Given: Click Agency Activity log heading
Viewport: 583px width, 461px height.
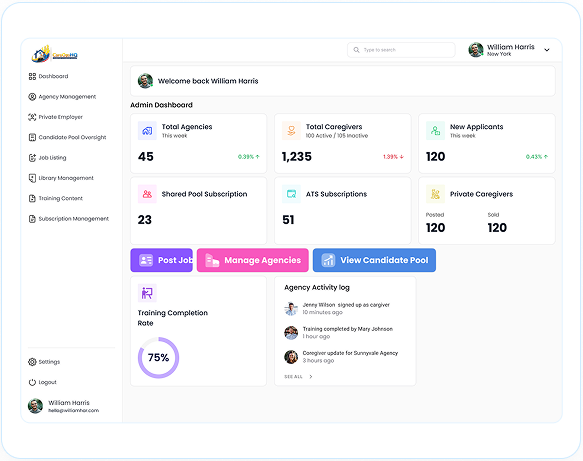Looking at the screenshot, I should [x=317, y=287].
